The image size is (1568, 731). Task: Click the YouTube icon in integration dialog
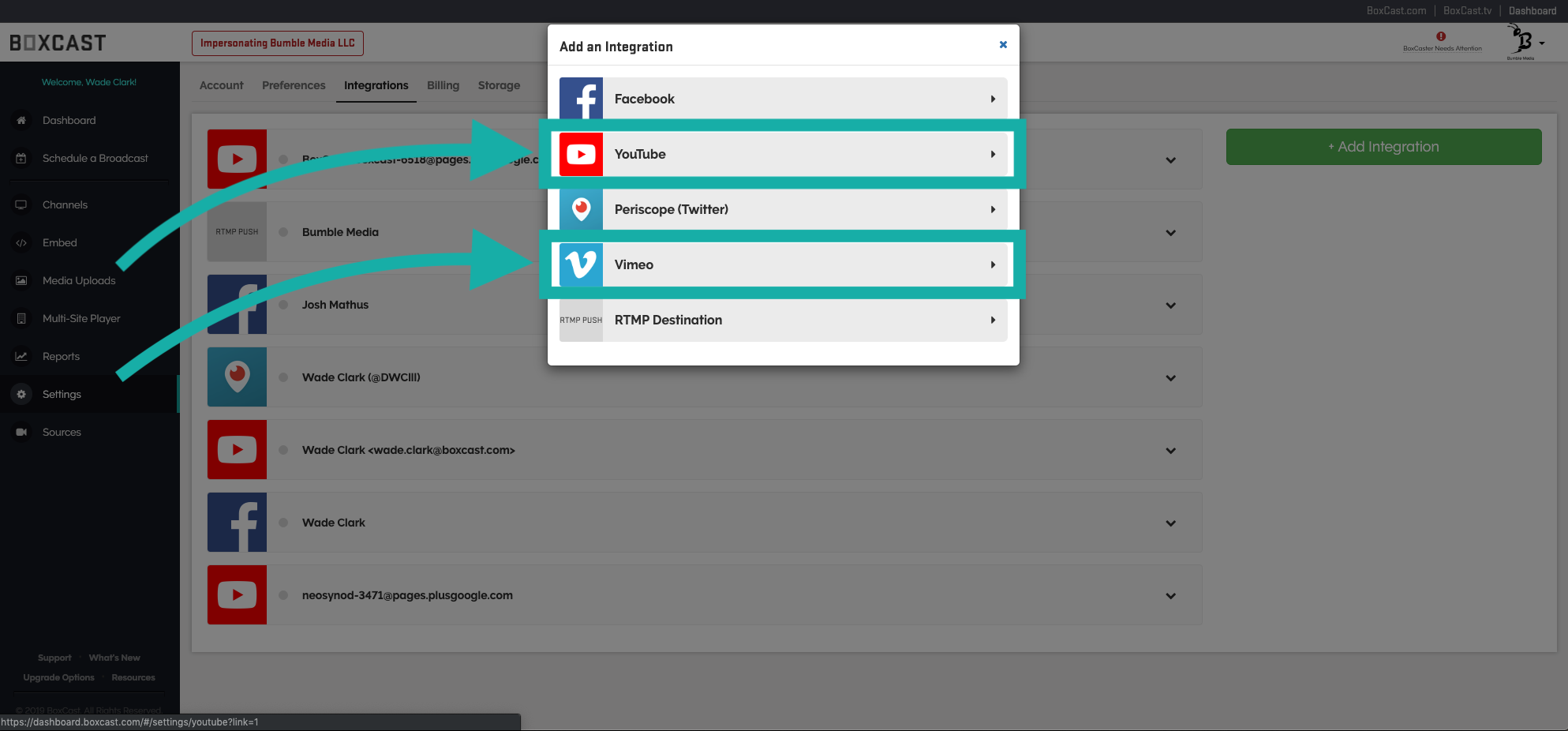coord(581,154)
